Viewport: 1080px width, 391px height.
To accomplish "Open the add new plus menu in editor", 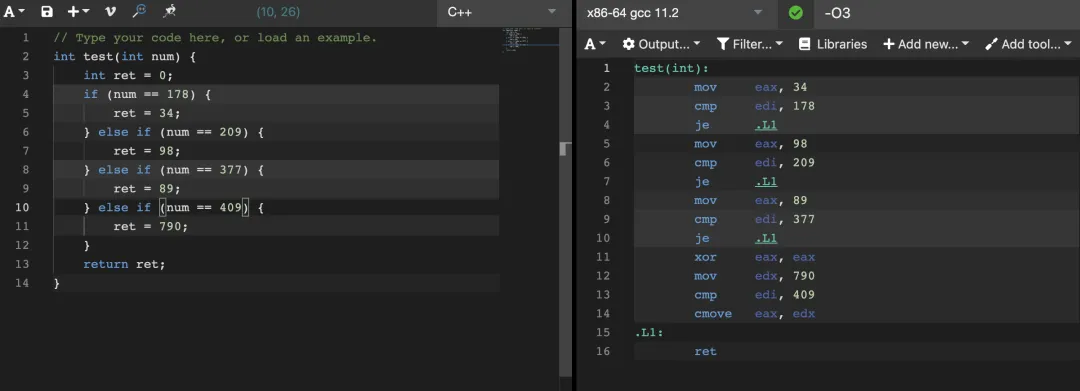I will click(x=78, y=12).
